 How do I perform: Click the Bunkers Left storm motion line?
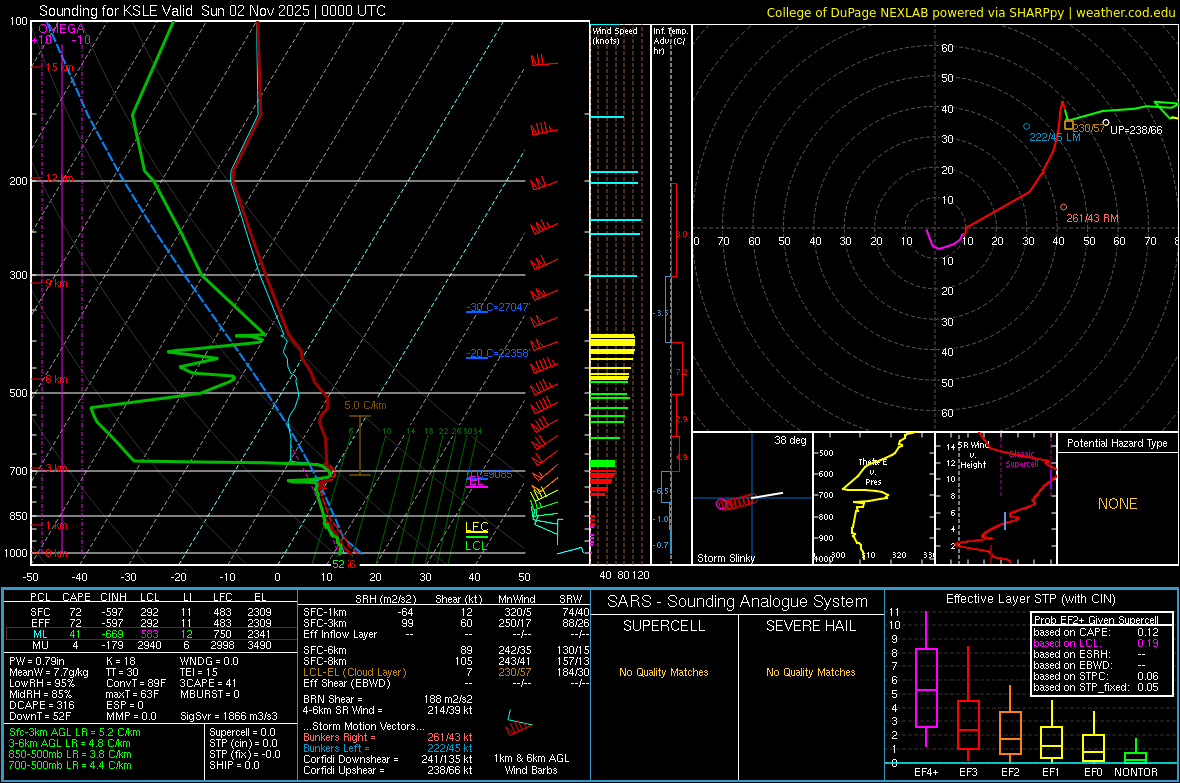click(x=388, y=748)
